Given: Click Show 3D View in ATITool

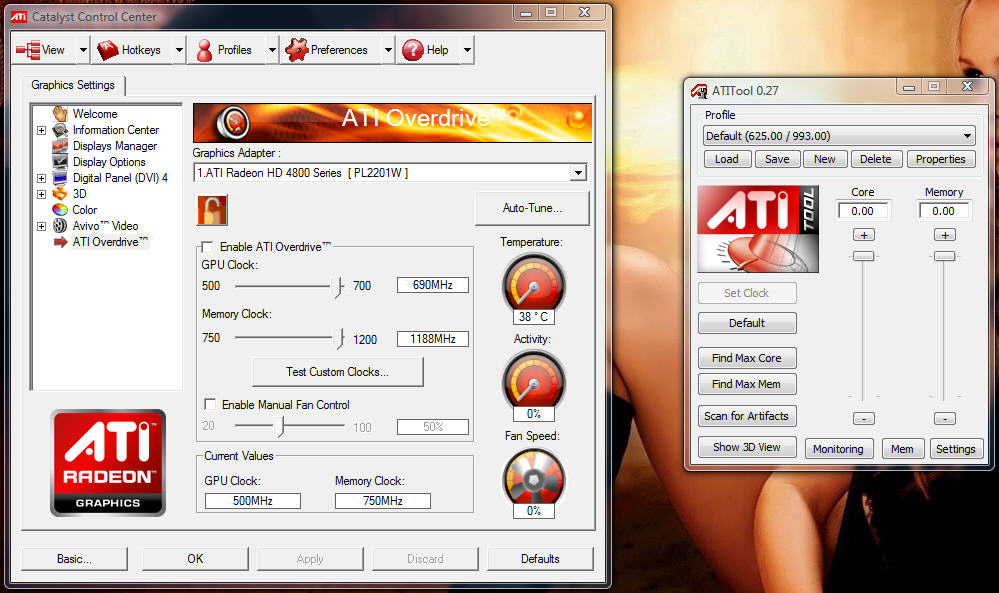Looking at the screenshot, I should (x=747, y=447).
